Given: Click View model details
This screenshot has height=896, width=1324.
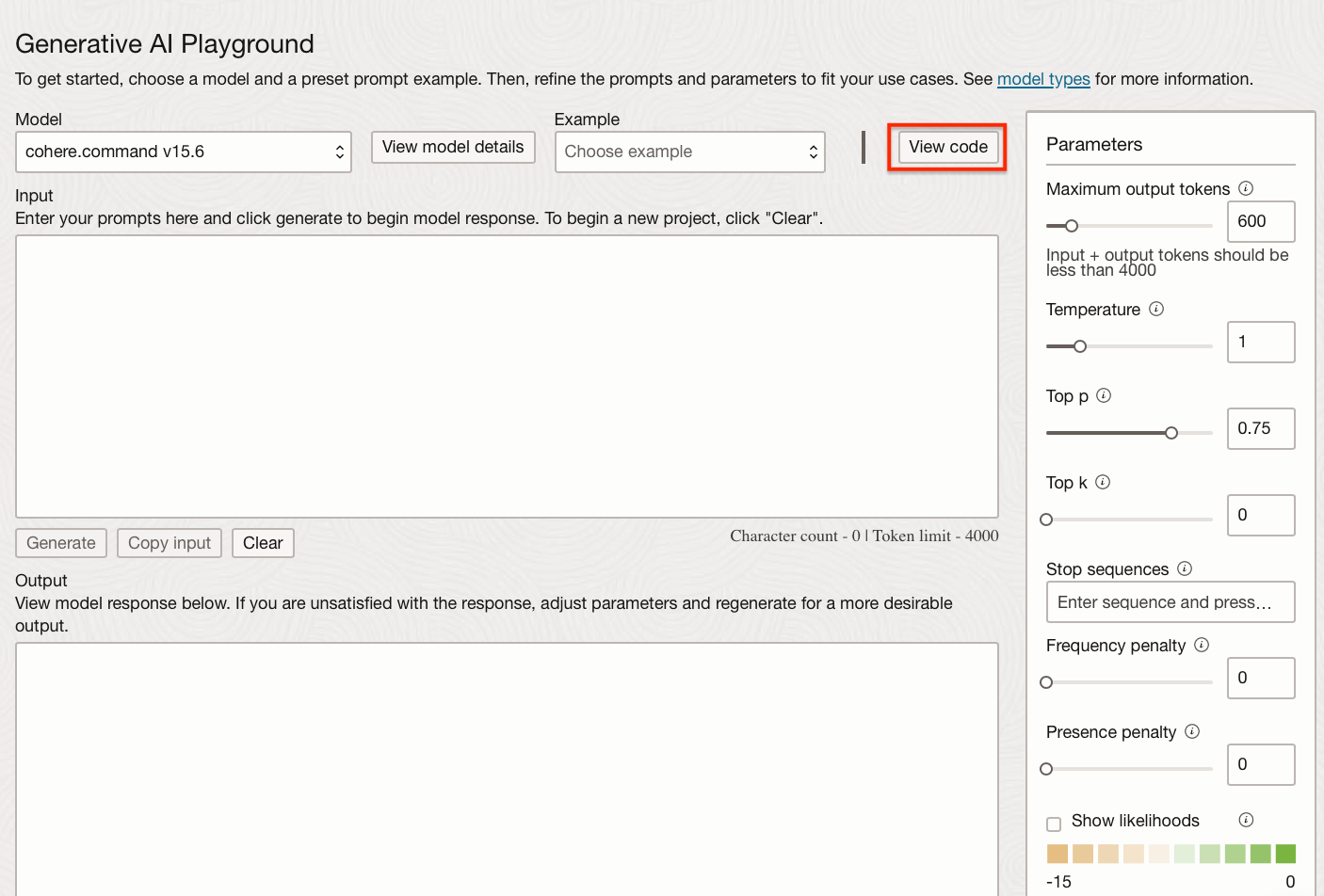Looking at the screenshot, I should [x=453, y=147].
